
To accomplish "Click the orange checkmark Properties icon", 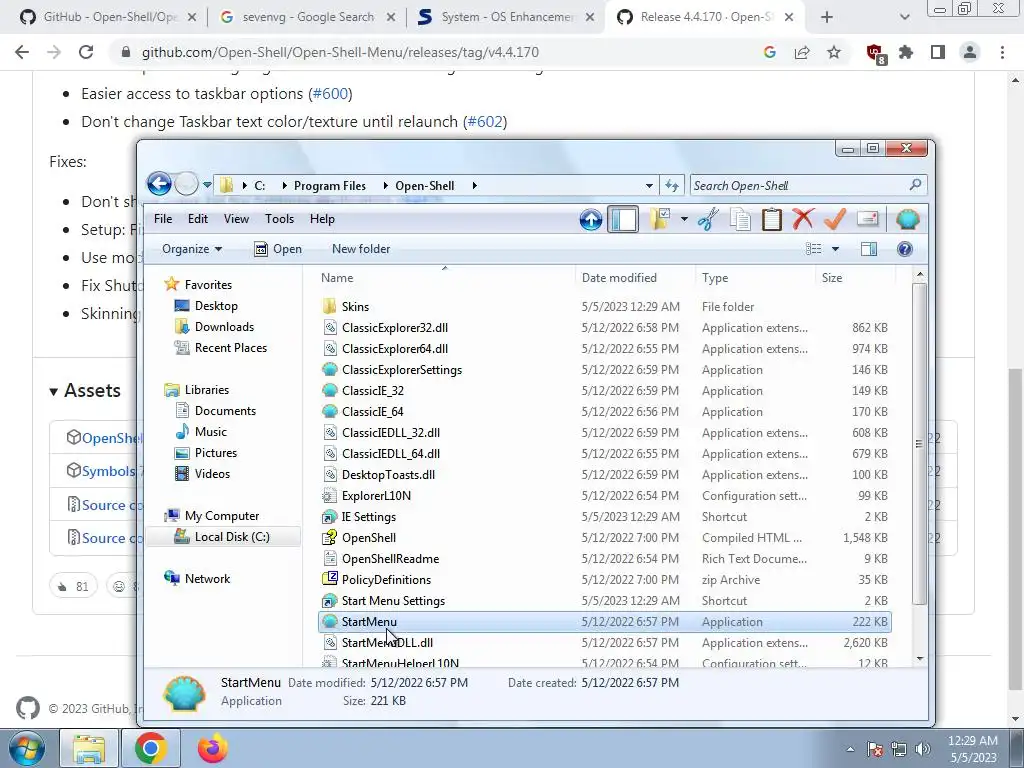I will [835, 219].
